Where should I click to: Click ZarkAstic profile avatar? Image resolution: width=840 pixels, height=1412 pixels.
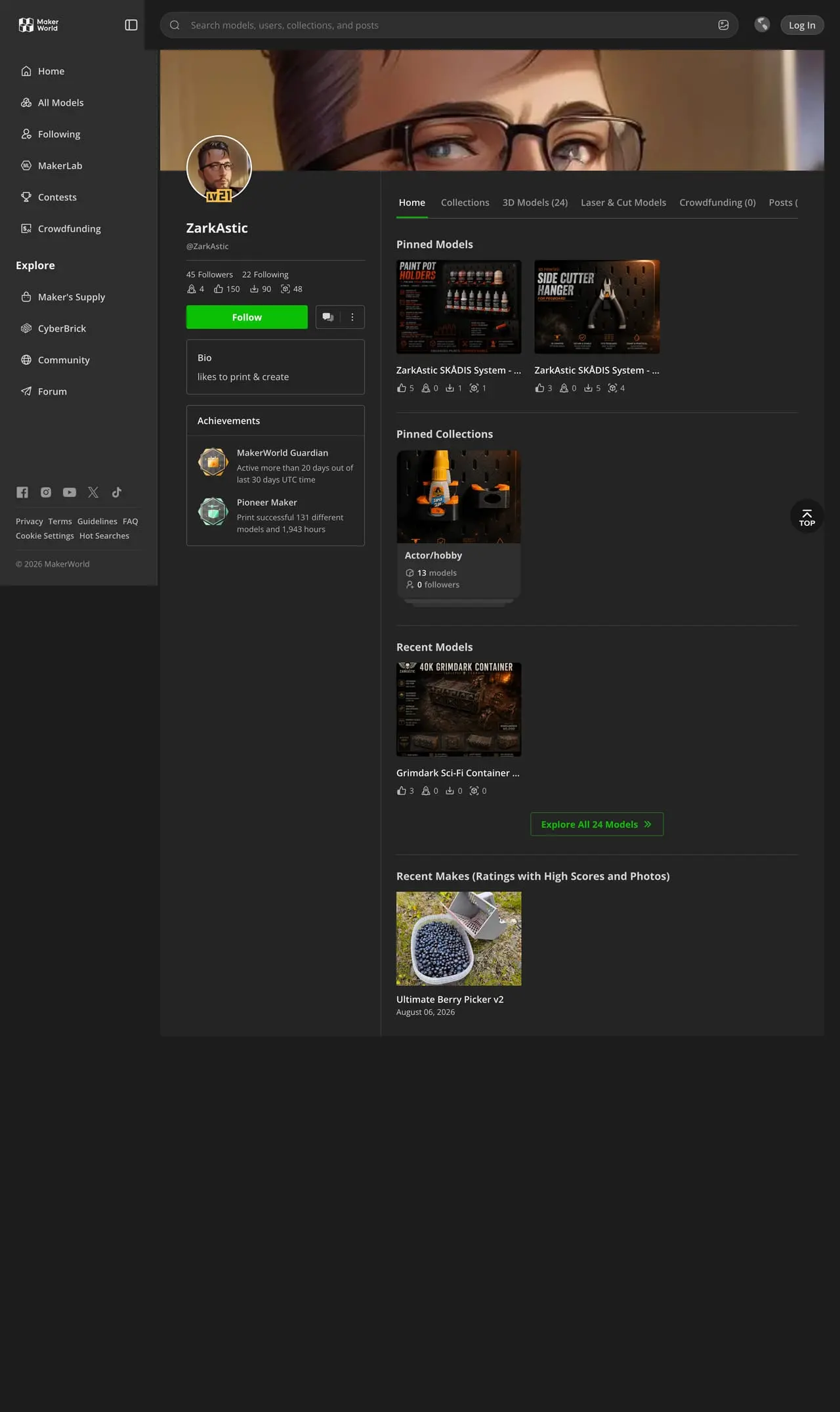[219, 168]
